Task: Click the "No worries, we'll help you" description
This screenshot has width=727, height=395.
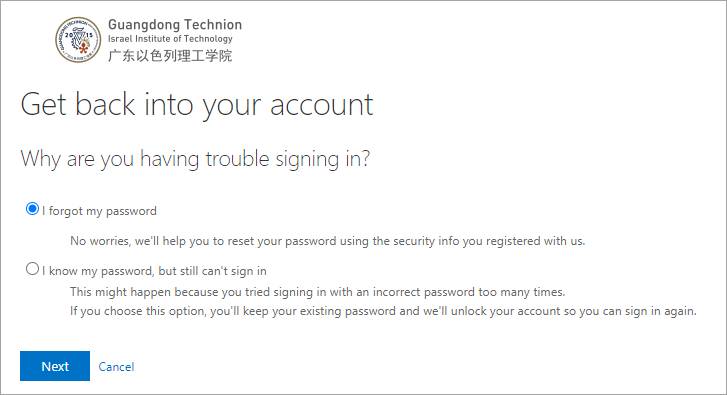Action: tap(327, 241)
